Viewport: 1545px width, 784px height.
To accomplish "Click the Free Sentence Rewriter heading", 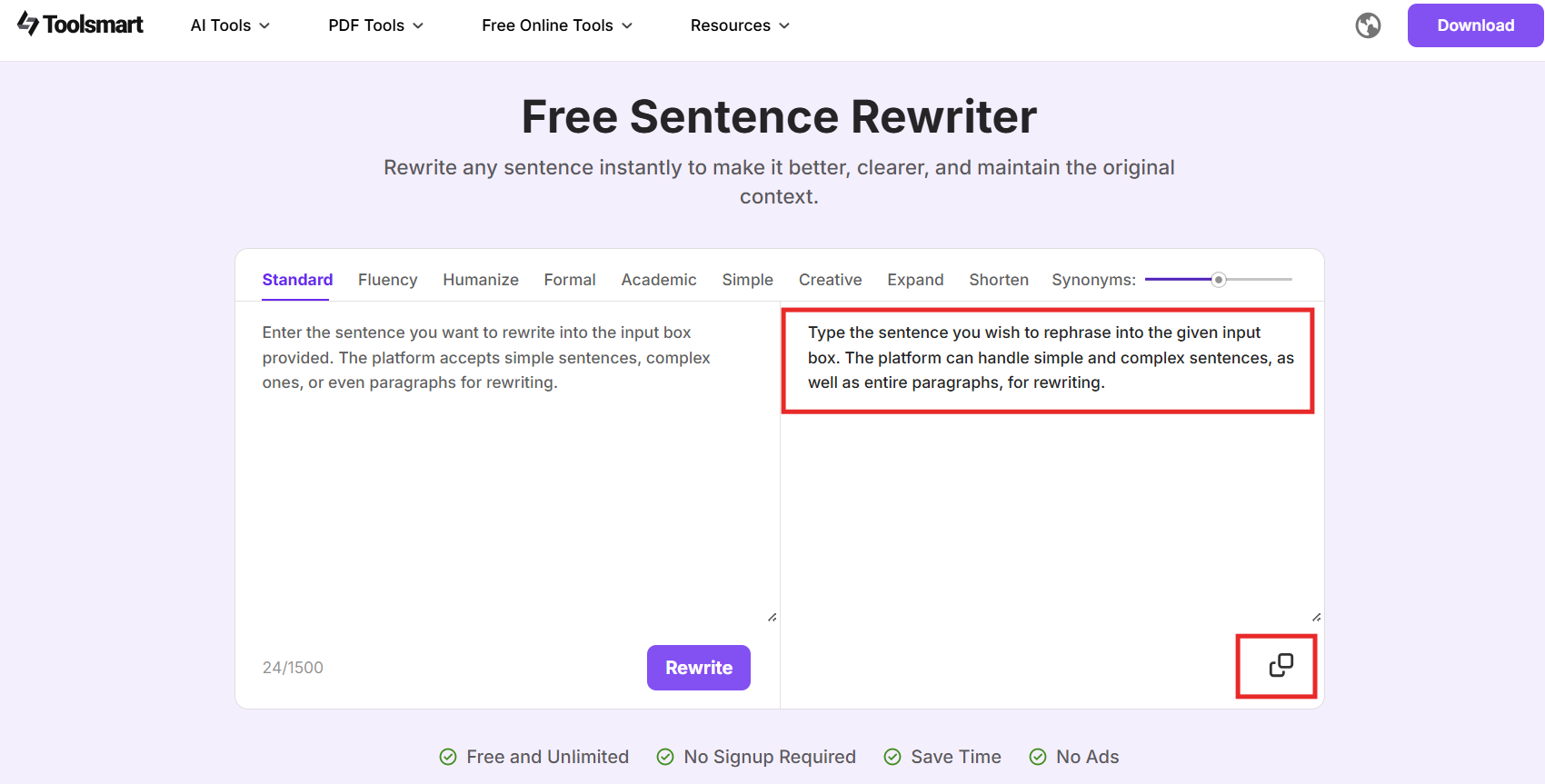I will [779, 116].
